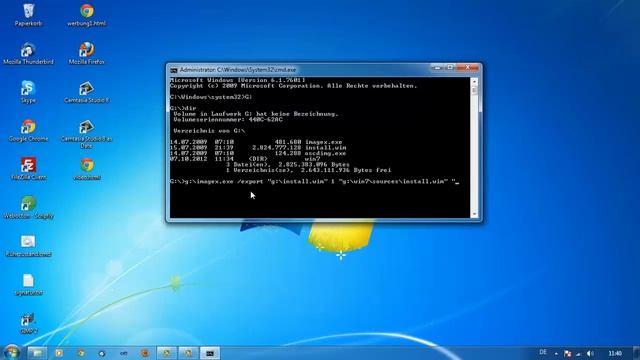Open the Papierkorb recycle bin icon
The width and height of the screenshot is (640, 360).
coord(28,15)
